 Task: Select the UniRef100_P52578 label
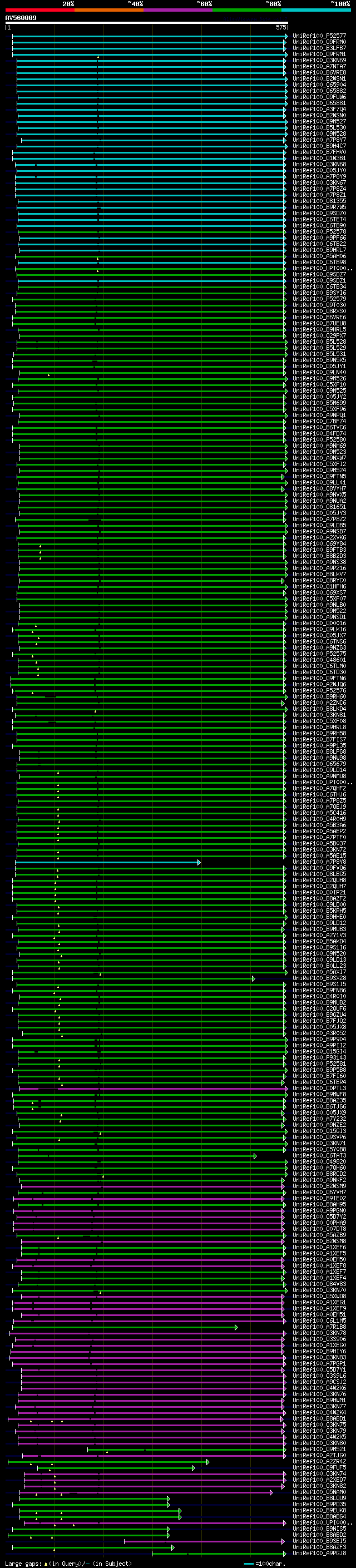coord(319,232)
